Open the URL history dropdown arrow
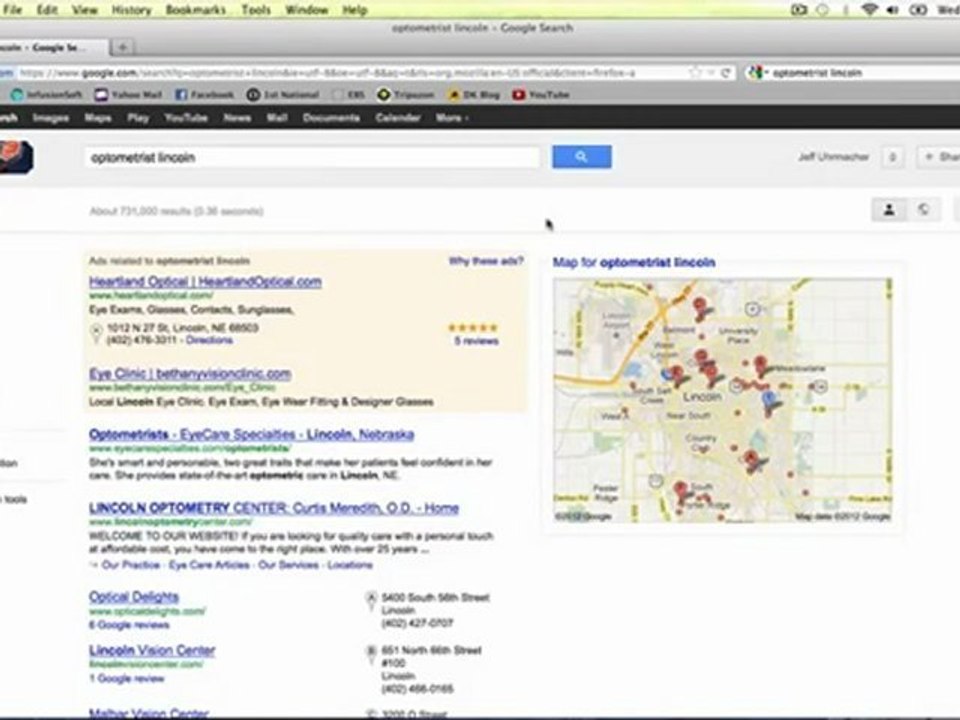The height and width of the screenshot is (720, 960). (x=711, y=73)
